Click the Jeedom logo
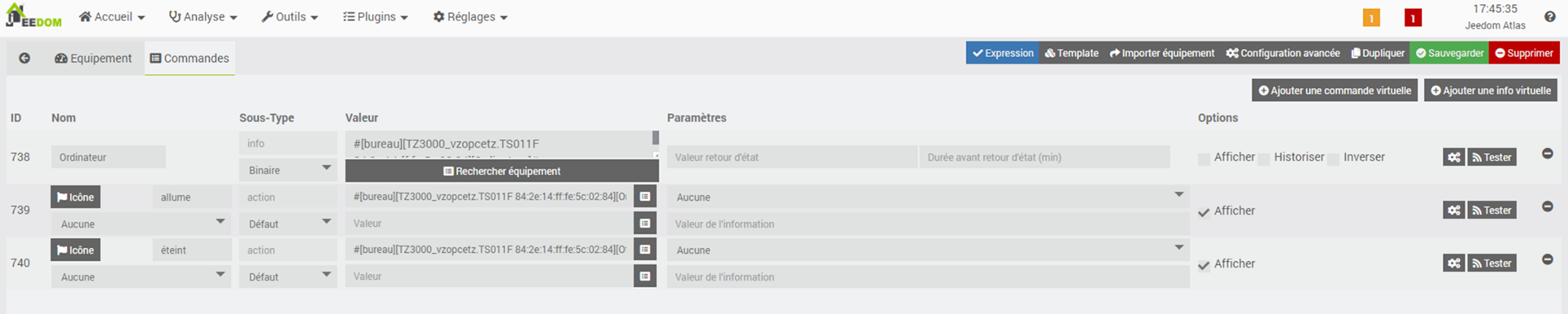1568x314 pixels. [33, 16]
